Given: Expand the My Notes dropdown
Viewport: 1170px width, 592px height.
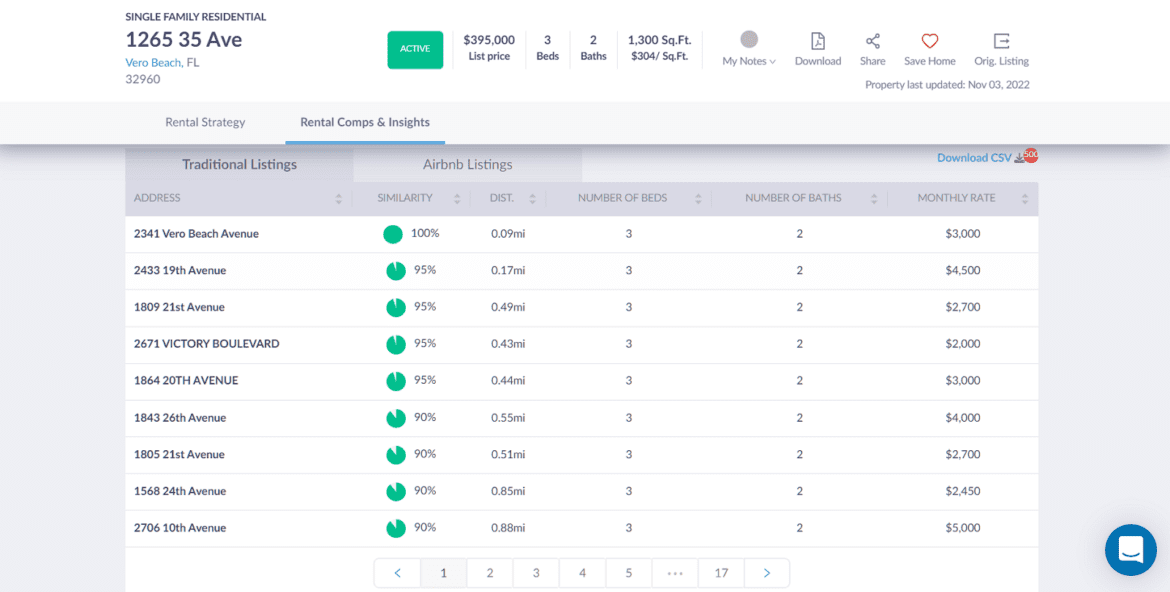Looking at the screenshot, I should [747, 61].
